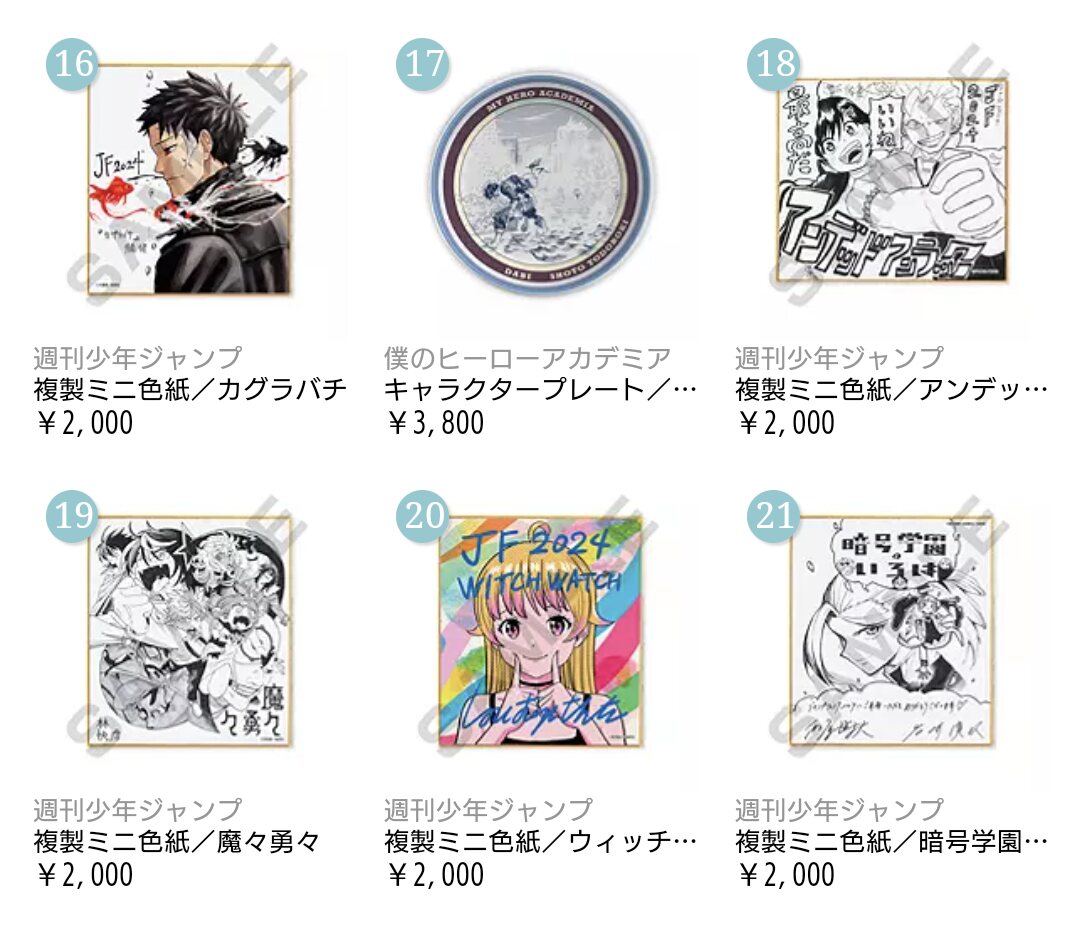The height and width of the screenshot is (934, 1080).
Task: Click product title 複製ミニ色紙／暗号学園…
Action: (x=891, y=842)
